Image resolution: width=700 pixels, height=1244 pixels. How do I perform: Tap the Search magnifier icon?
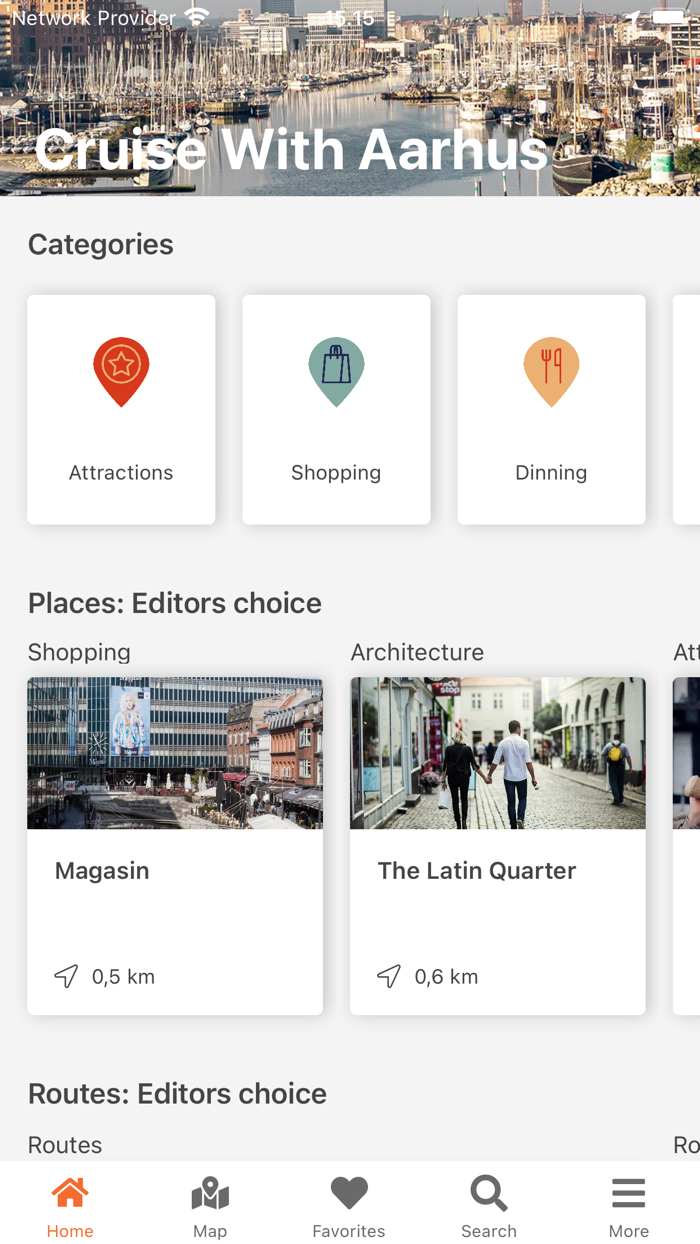tap(489, 1193)
